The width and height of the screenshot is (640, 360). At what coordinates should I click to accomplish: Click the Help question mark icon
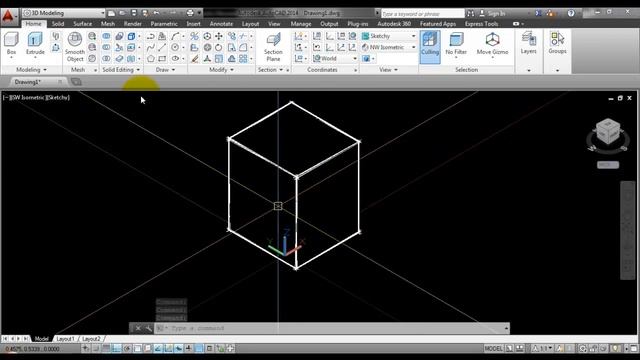(571, 13)
